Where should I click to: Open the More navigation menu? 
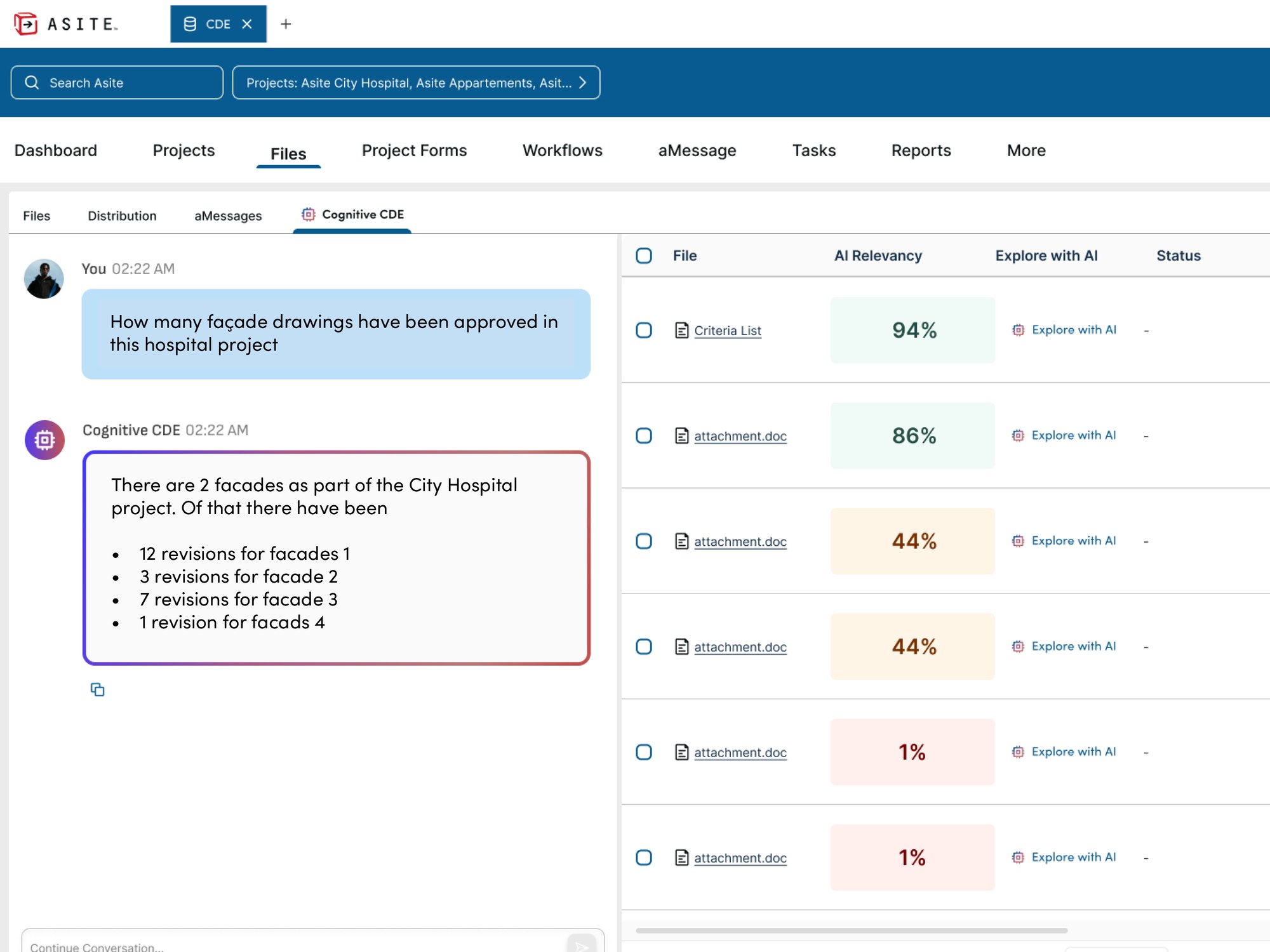pos(1026,150)
